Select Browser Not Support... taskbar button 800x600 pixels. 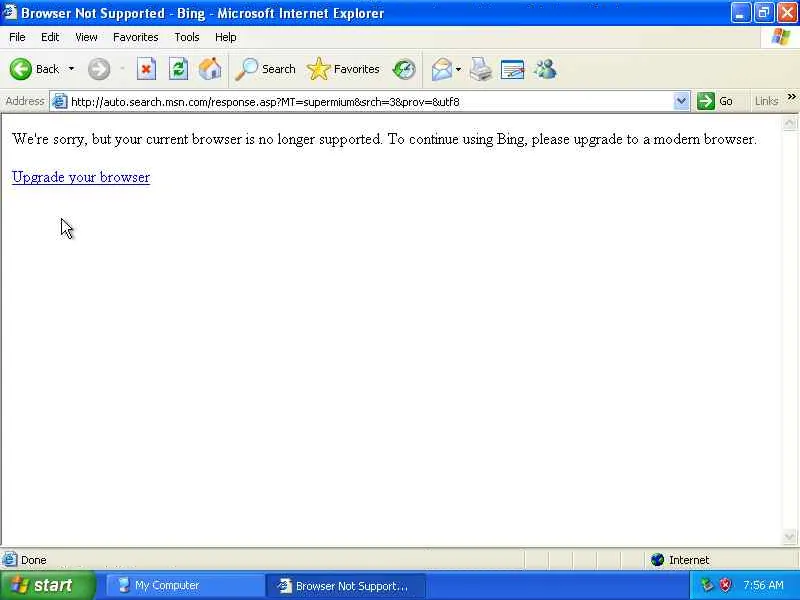pos(346,586)
